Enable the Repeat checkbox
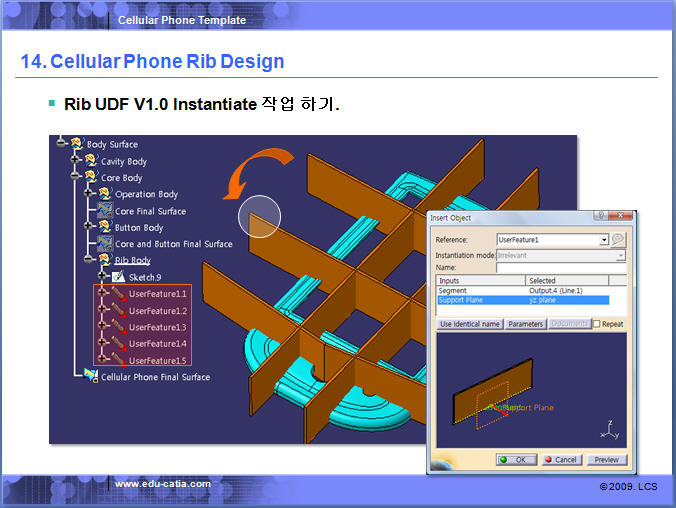 pos(597,324)
